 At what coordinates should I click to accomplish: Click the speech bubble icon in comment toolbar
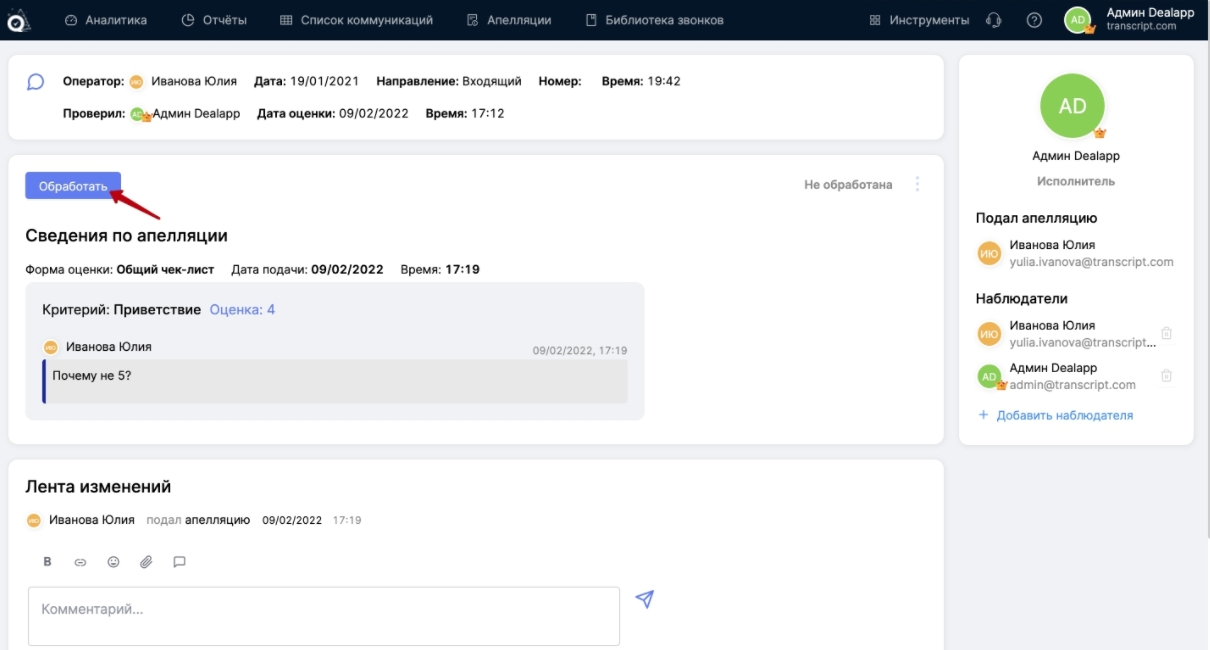[179, 562]
